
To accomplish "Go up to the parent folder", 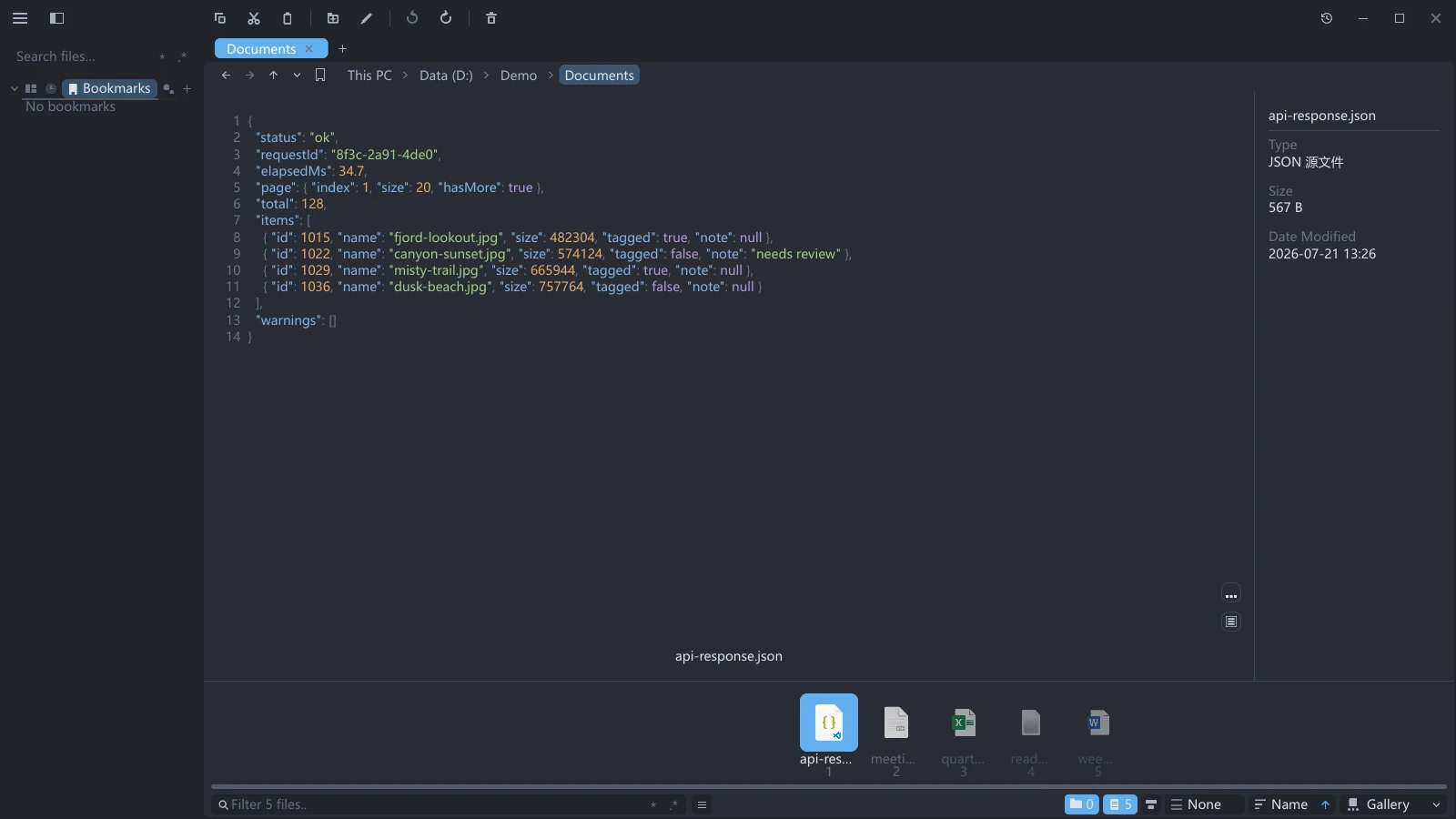I will point(273,76).
